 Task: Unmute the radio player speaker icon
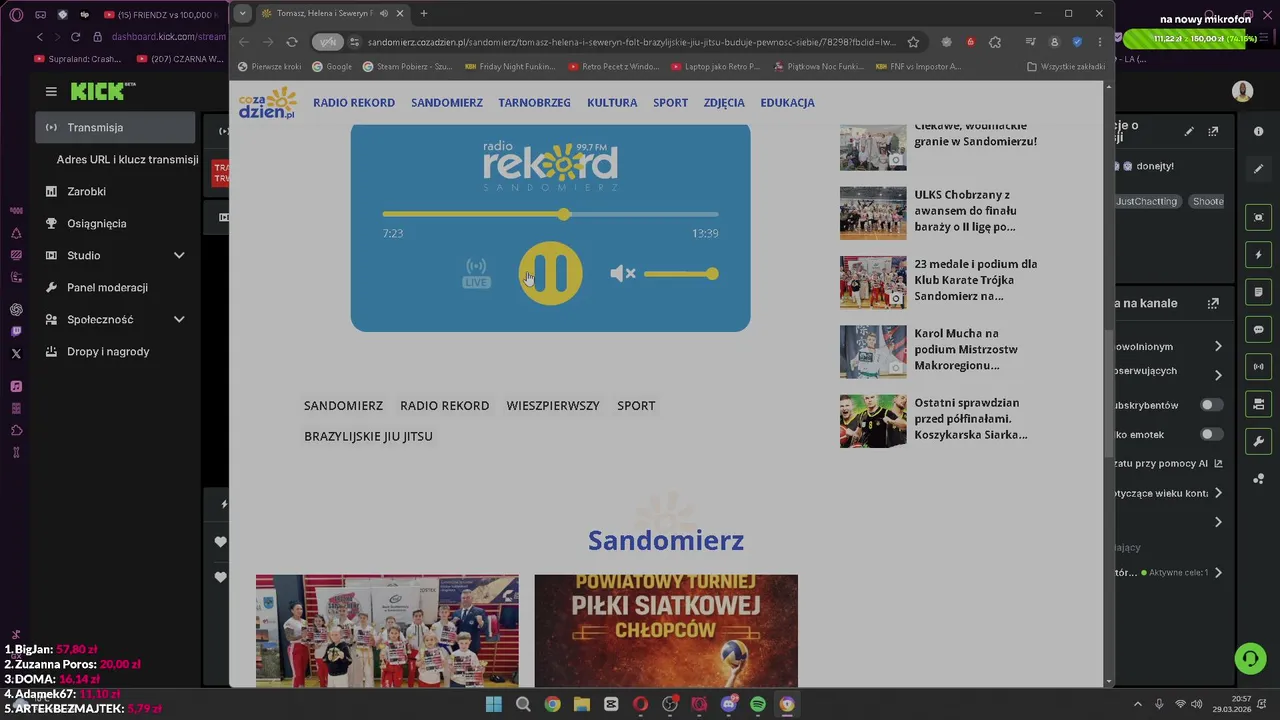click(623, 273)
